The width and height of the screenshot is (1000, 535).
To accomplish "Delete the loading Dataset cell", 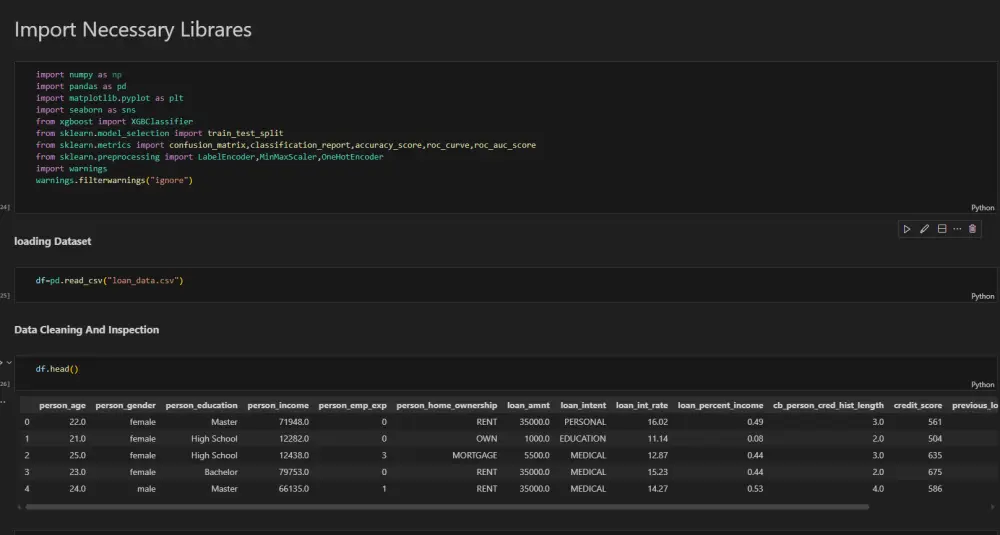I will 973,229.
